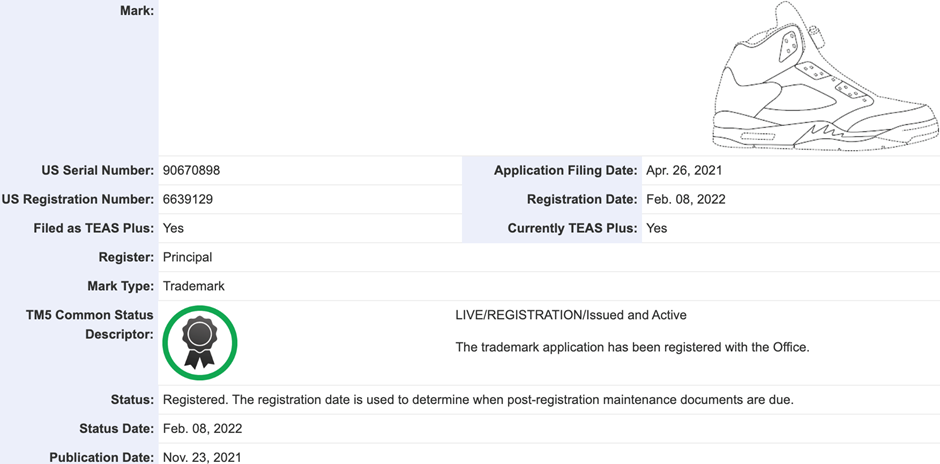Image resolution: width=940 pixels, height=464 pixels.
Task: Open the sneaker mark drawing image
Action: (825, 76)
